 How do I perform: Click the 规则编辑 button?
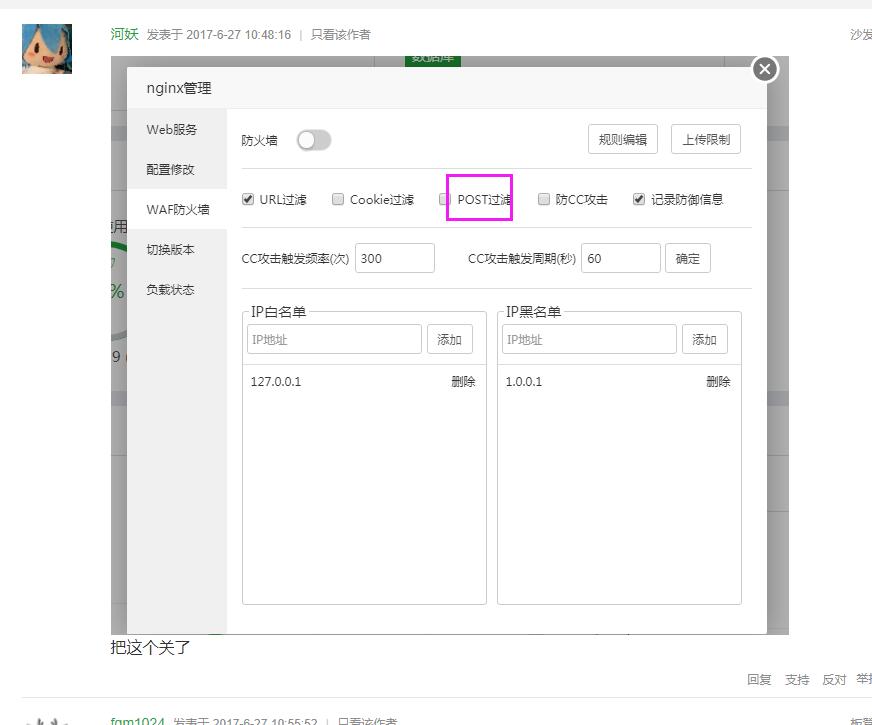(622, 139)
